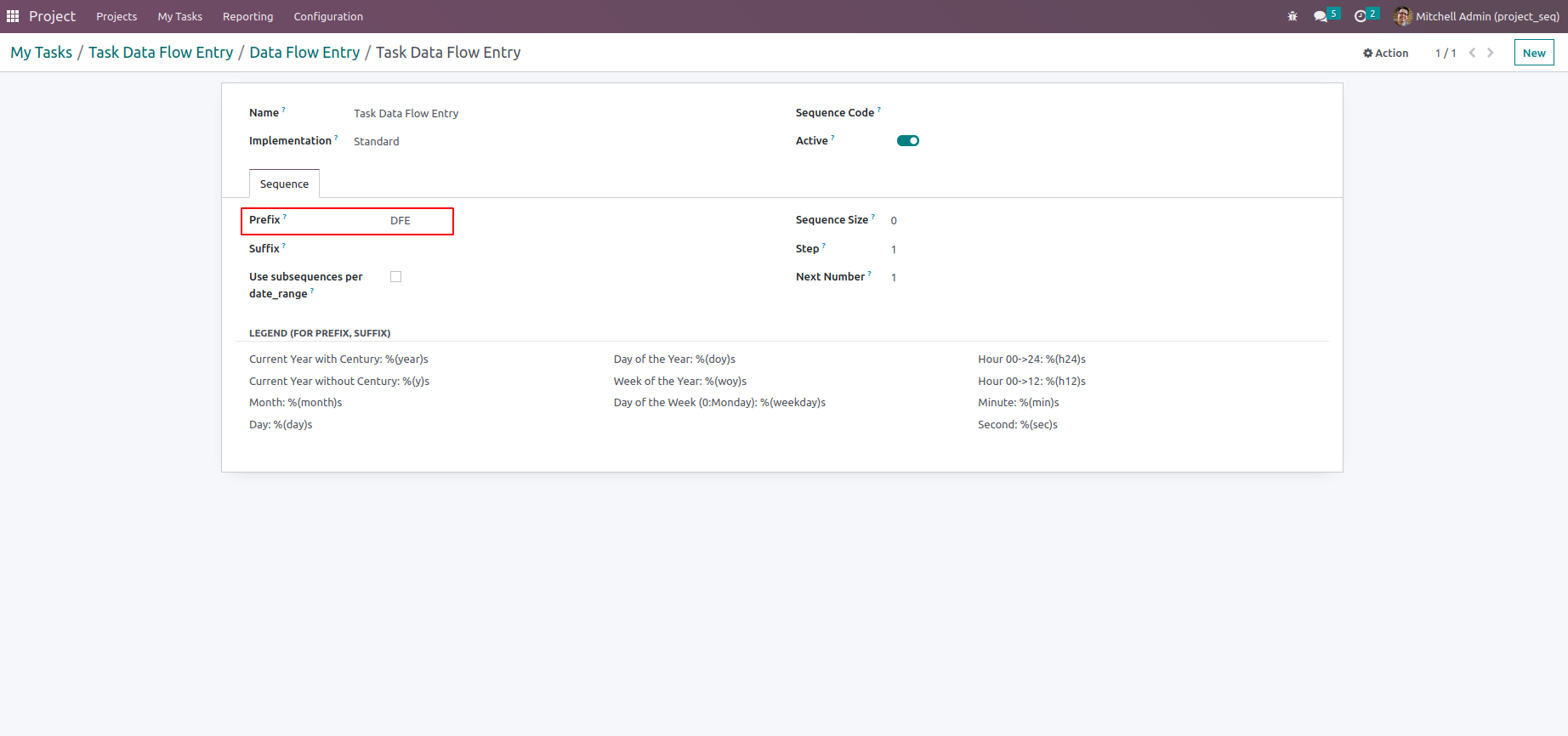Open the conversations chat icon

[x=1320, y=16]
